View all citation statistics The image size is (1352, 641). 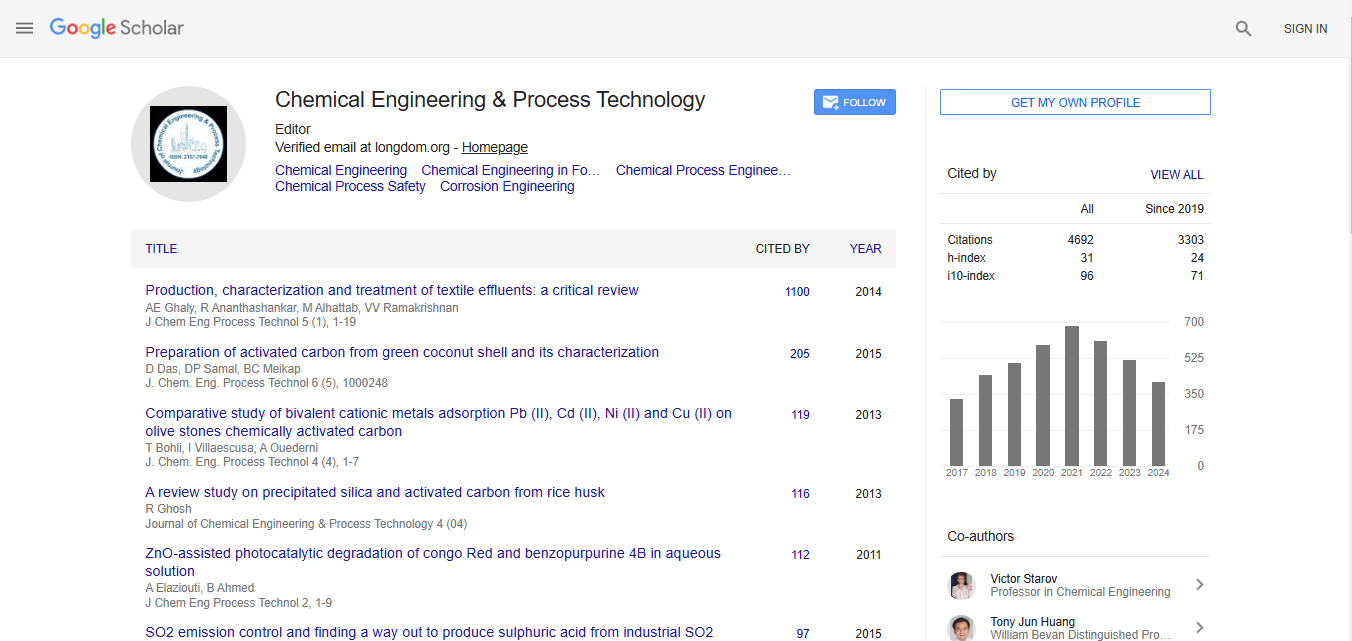(1176, 174)
